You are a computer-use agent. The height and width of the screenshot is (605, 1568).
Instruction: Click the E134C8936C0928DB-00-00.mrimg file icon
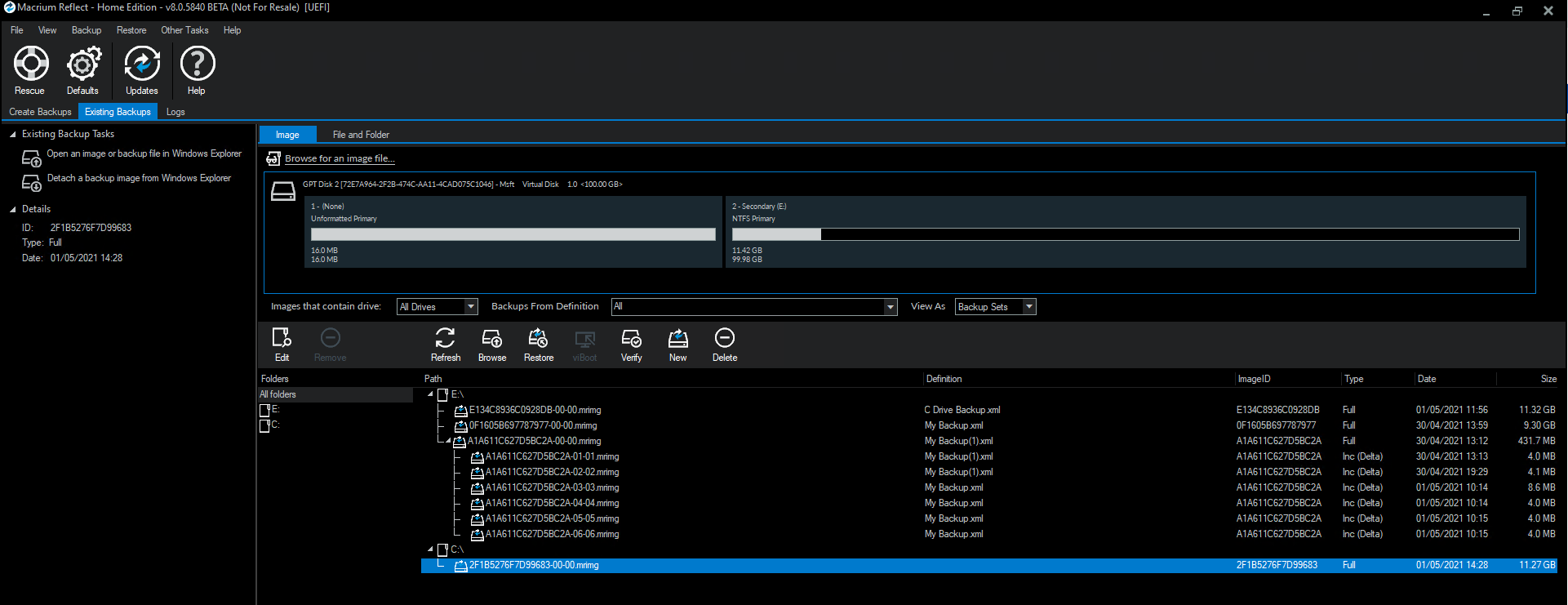click(461, 411)
